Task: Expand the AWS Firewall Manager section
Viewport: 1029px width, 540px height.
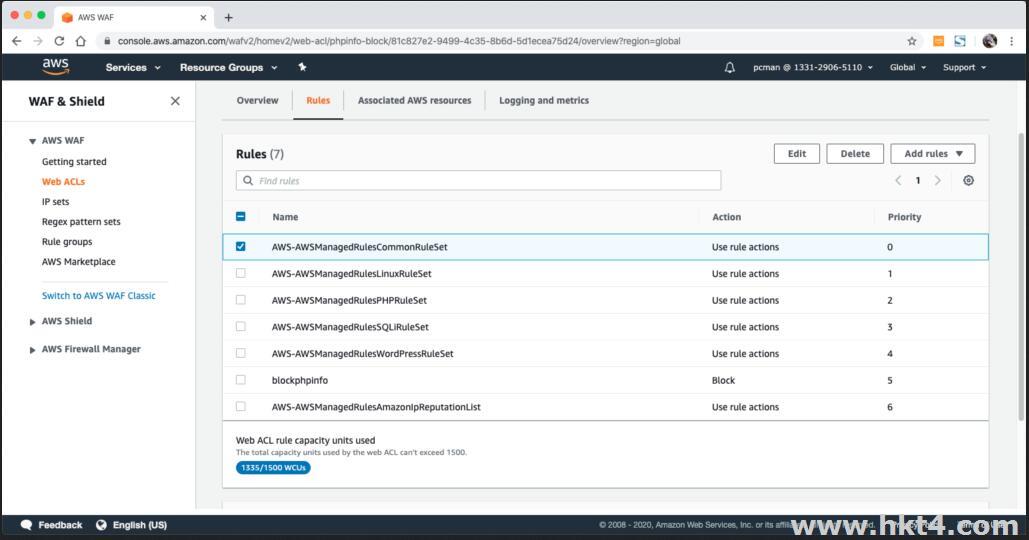Action: point(32,350)
